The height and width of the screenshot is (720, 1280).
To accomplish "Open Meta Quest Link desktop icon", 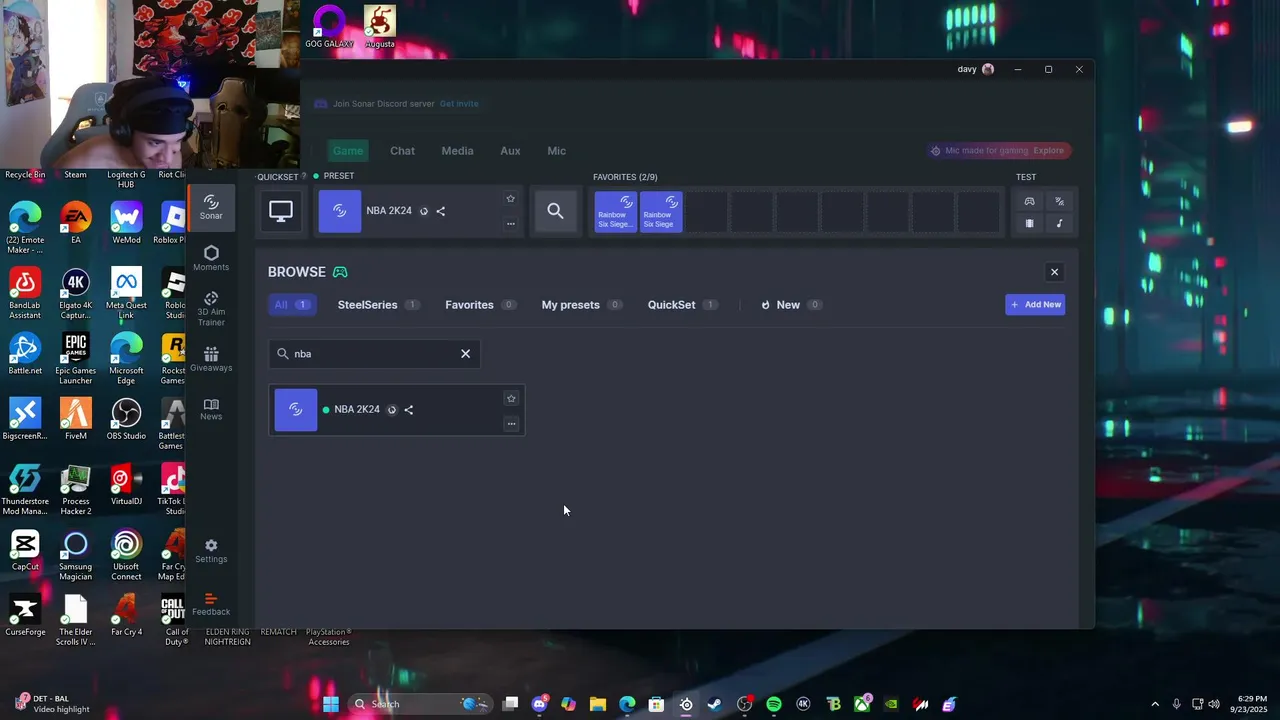I will [x=126, y=294].
